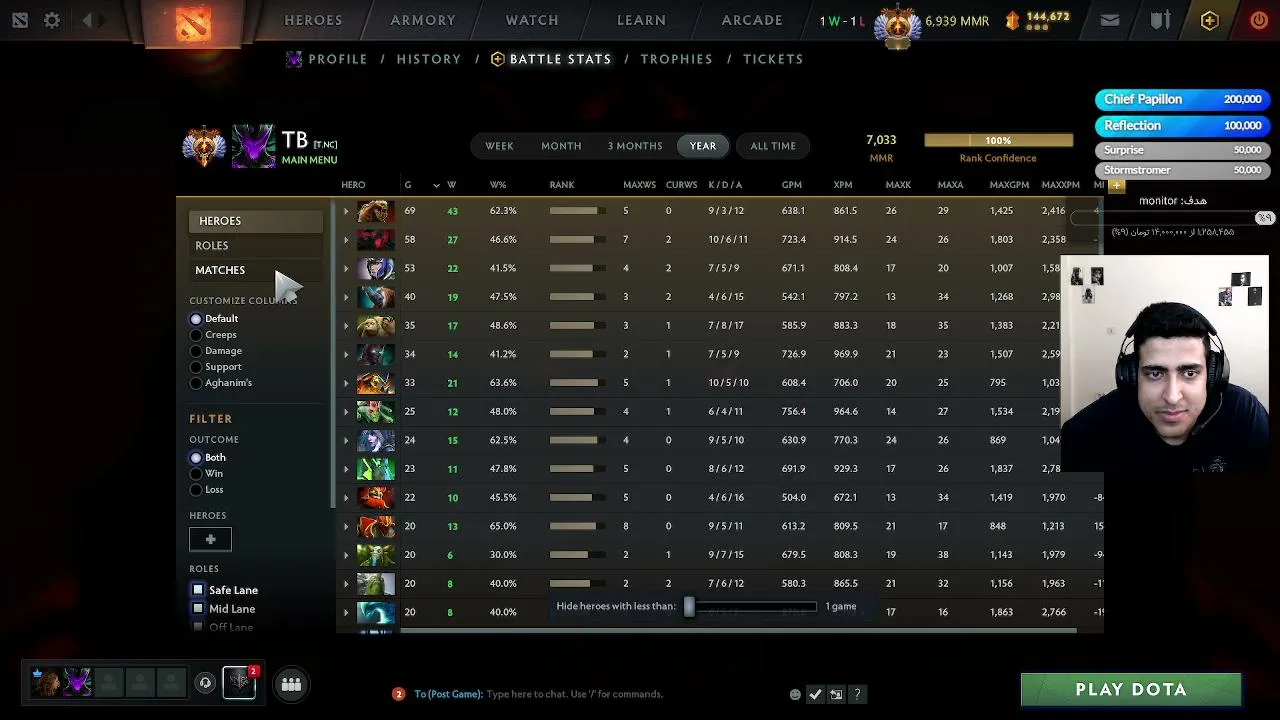Select the ALL TIME time range
Viewport: 1280px width, 720px height.
773,146
